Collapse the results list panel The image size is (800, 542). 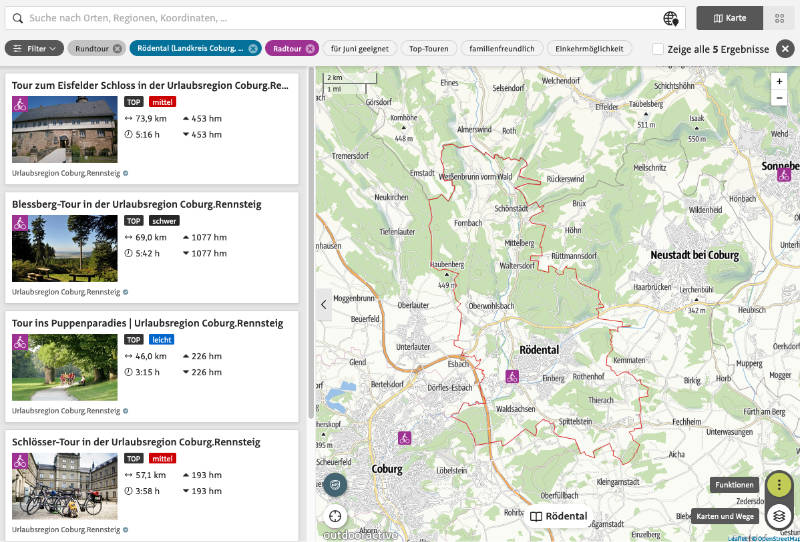323,304
